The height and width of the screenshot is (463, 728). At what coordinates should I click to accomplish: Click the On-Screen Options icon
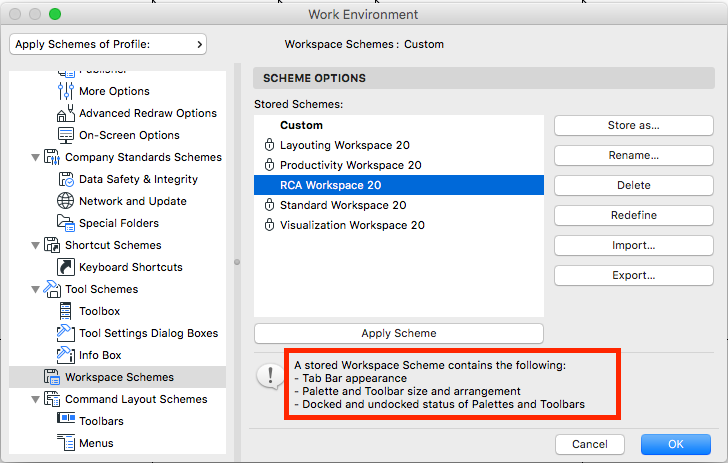point(66,136)
